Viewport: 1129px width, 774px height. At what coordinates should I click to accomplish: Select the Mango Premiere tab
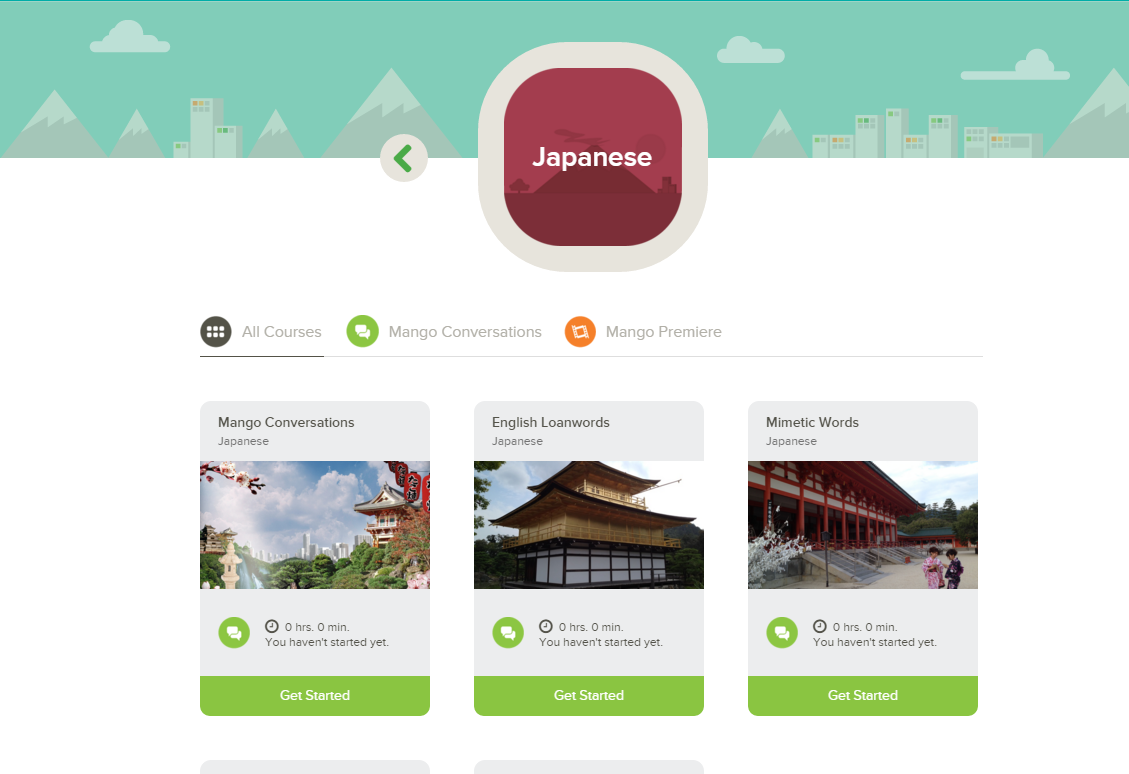coord(663,332)
